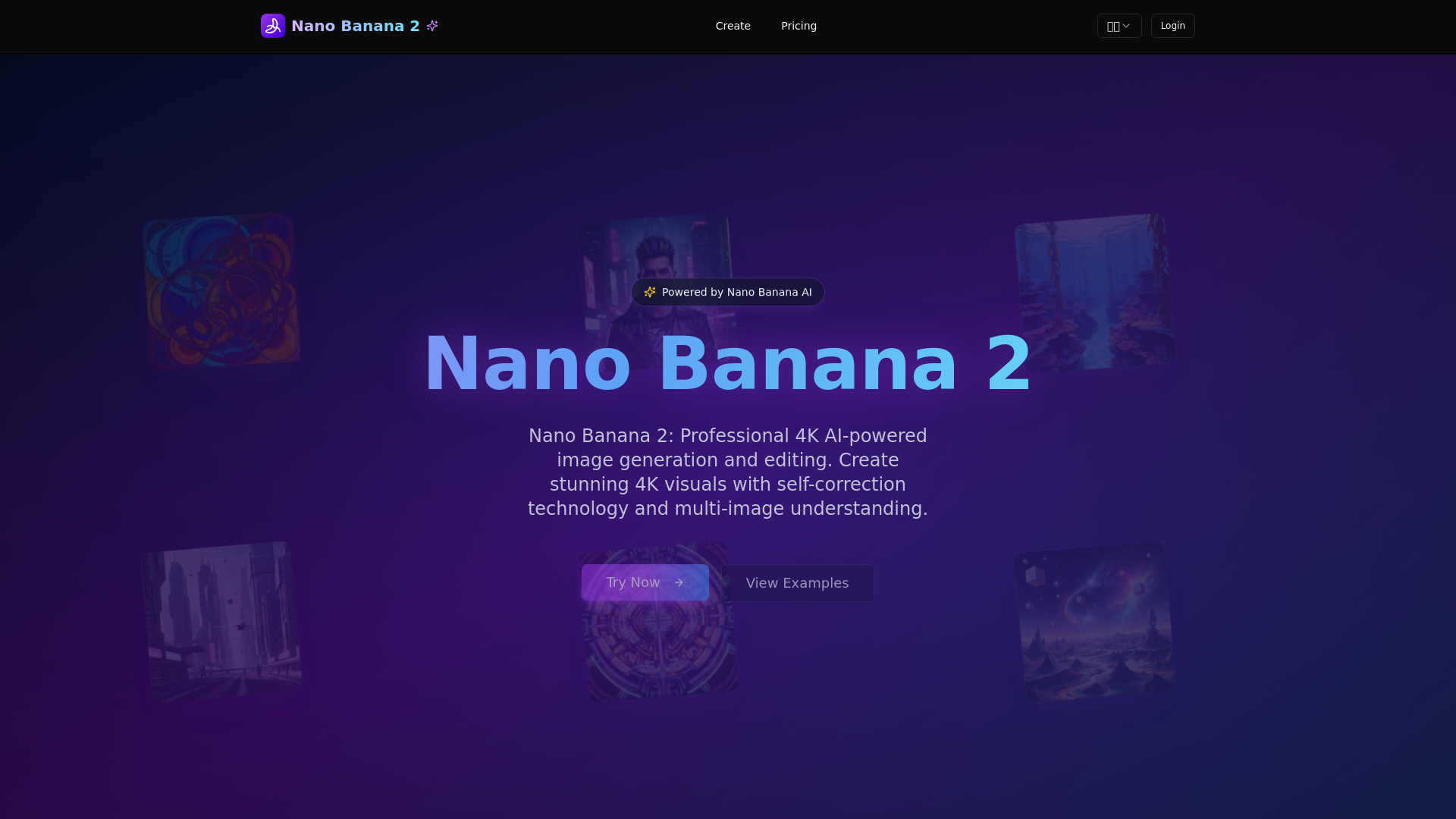Open the underwater coral scene thumbnail
Viewport: 1456px width, 819px height.
1094,293
